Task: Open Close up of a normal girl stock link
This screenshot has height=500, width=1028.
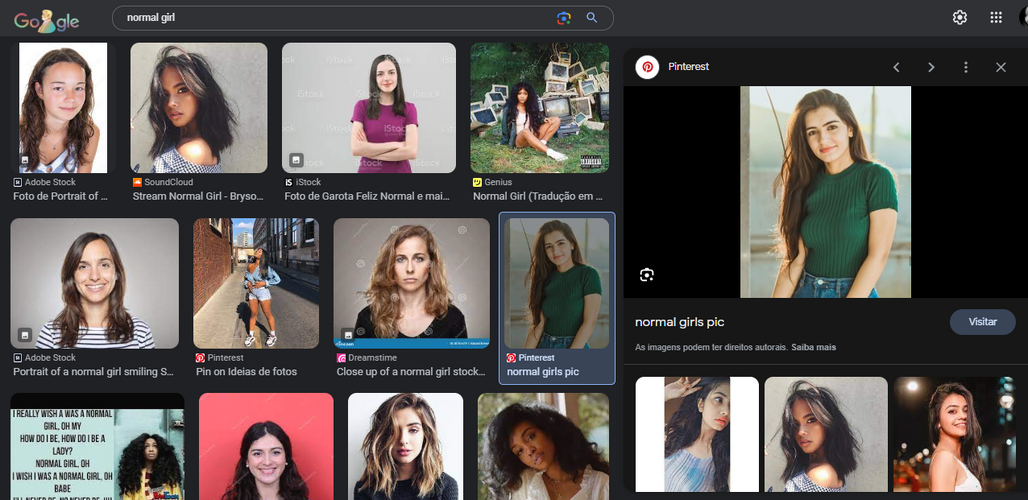Action: [x=411, y=372]
